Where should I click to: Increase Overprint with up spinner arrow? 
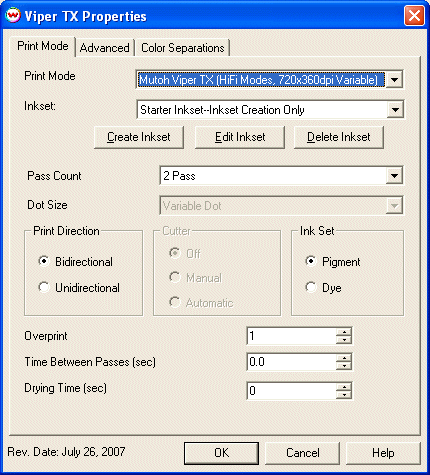pyautogui.click(x=344, y=332)
